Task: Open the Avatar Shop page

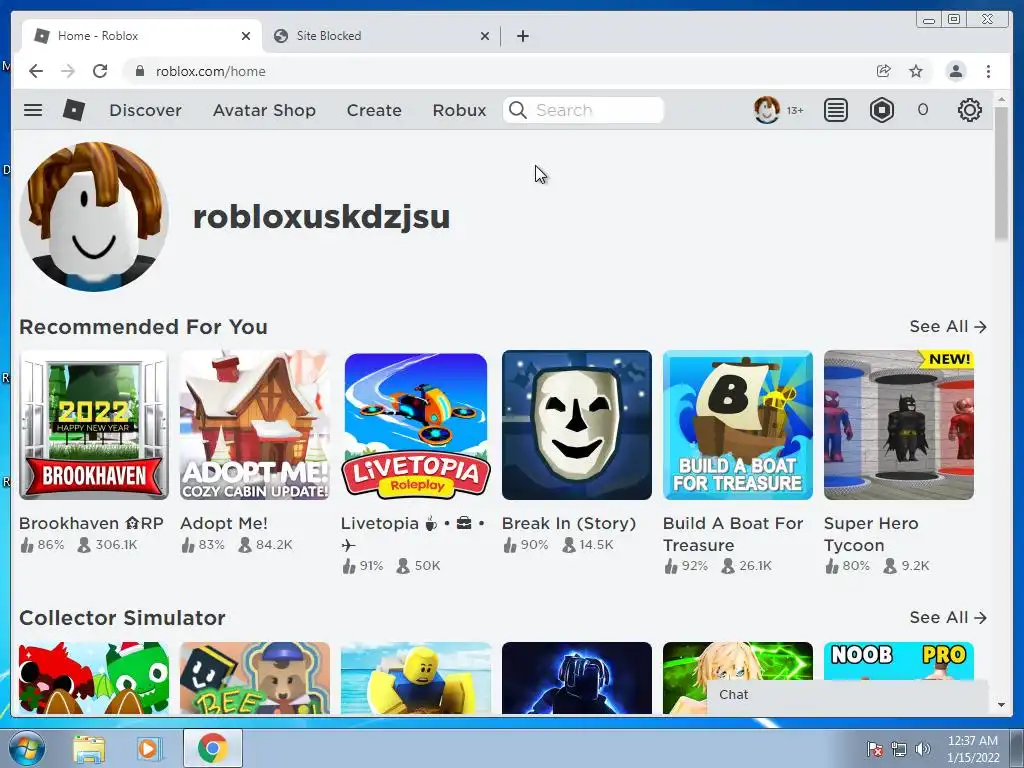Action: [264, 110]
